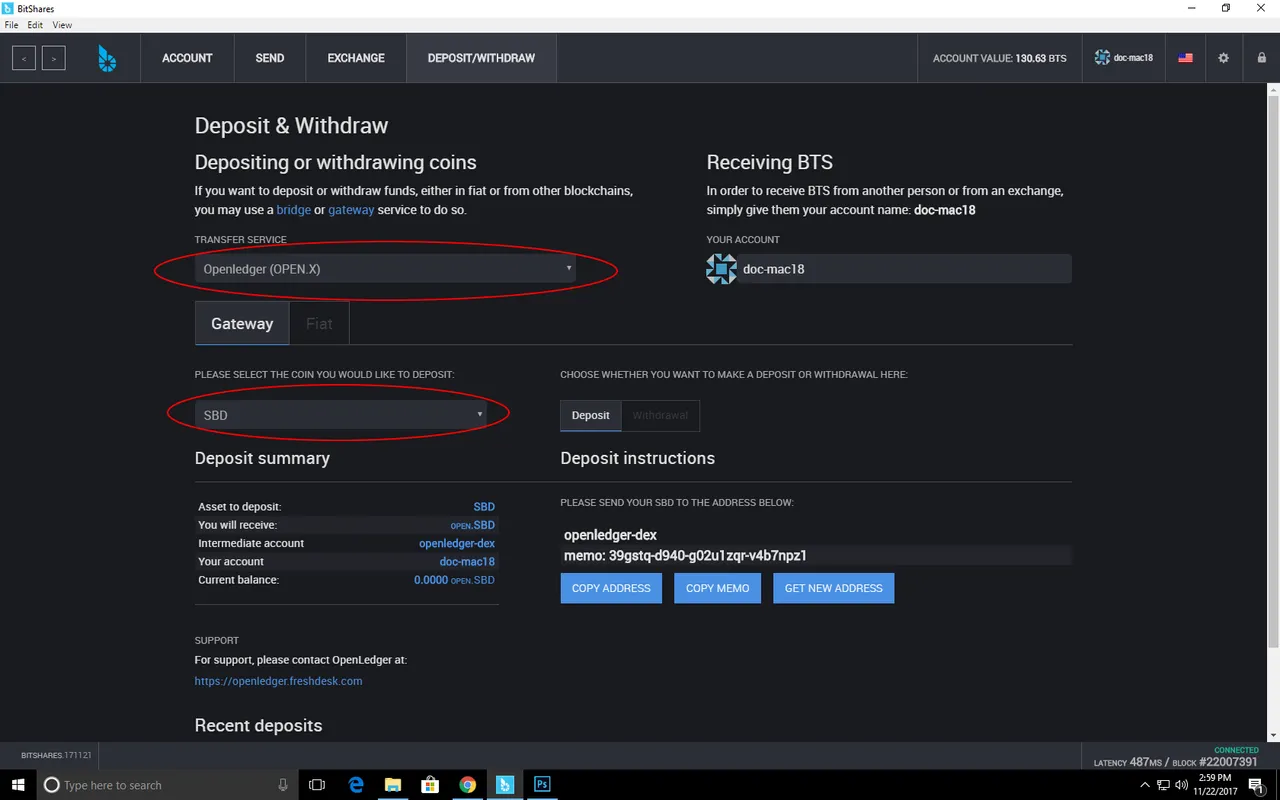Open the SEND tab
Image resolution: width=1280 pixels, height=800 pixels.
click(270, 58)
